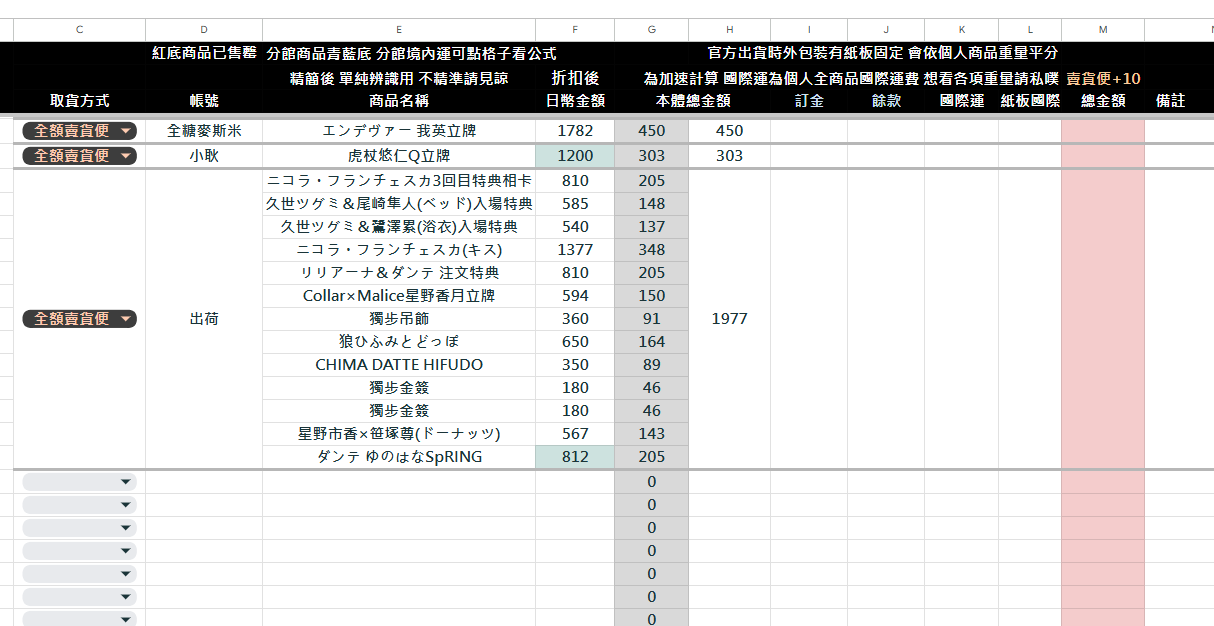
Task: Select column H header
Action: pos(730,30)
